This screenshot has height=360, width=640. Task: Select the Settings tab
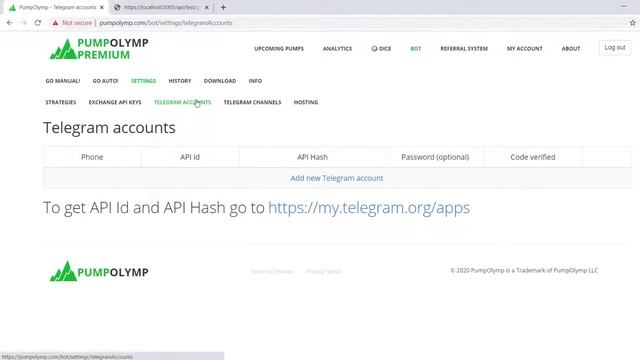[143, 81]
